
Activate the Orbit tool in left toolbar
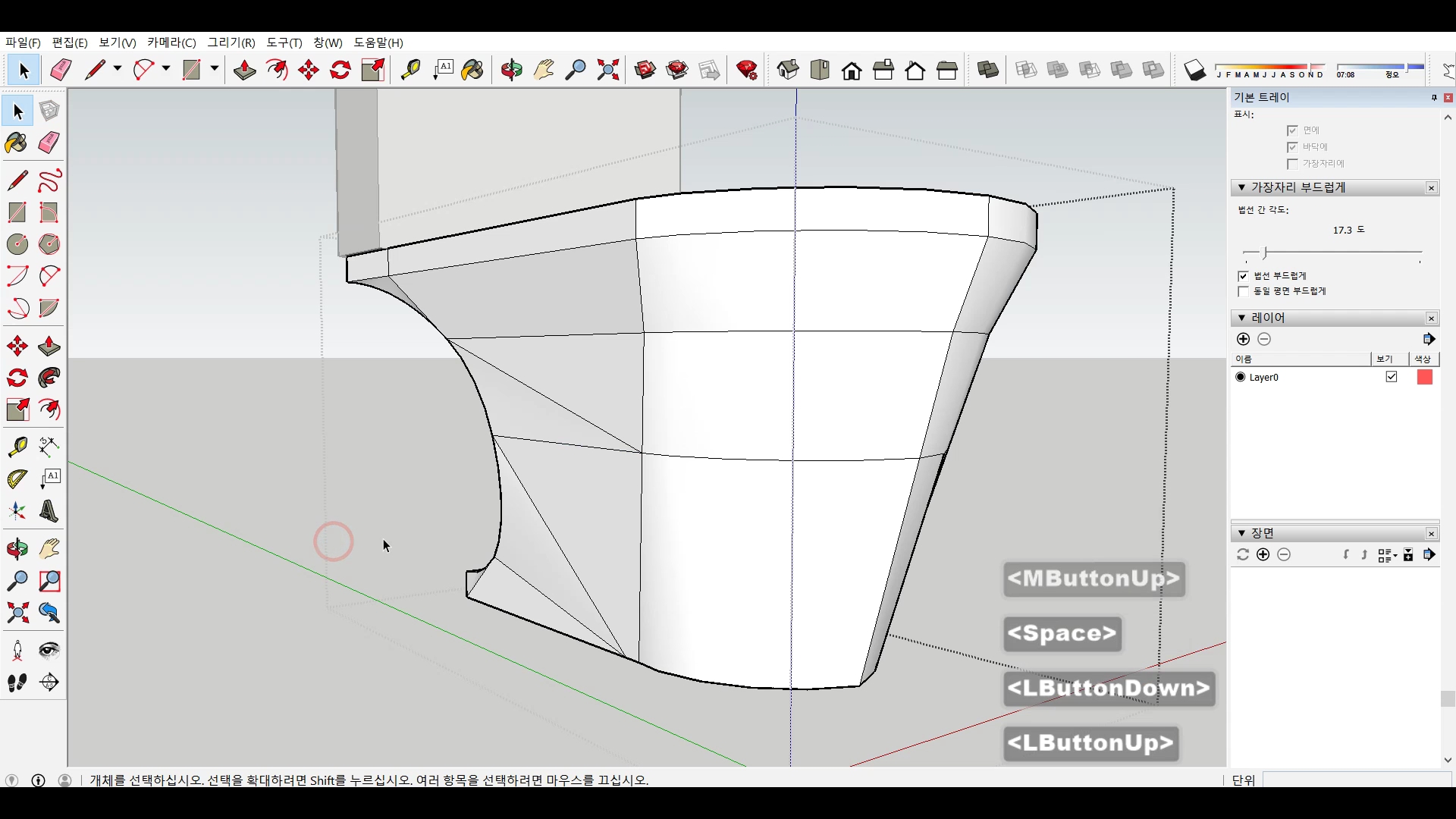(17, 549)
